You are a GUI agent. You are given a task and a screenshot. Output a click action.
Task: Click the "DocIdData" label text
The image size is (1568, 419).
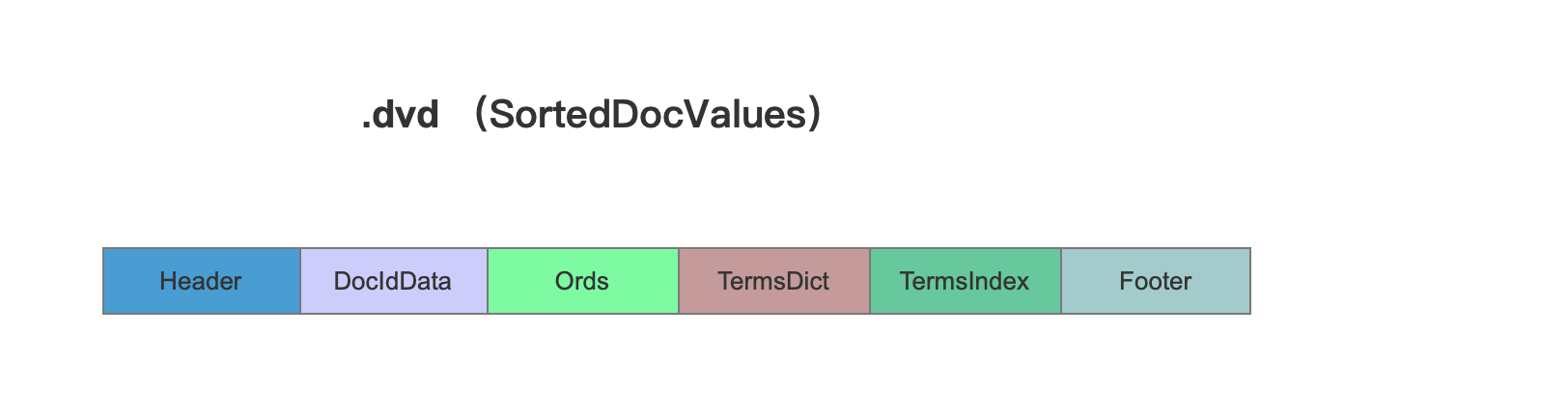tap(392, 281)
